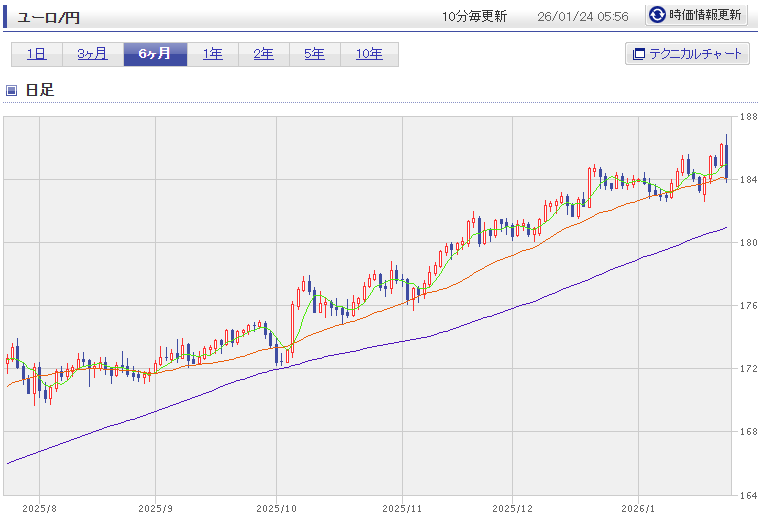Select the active 6ヶ月 tab

(154, 54)
